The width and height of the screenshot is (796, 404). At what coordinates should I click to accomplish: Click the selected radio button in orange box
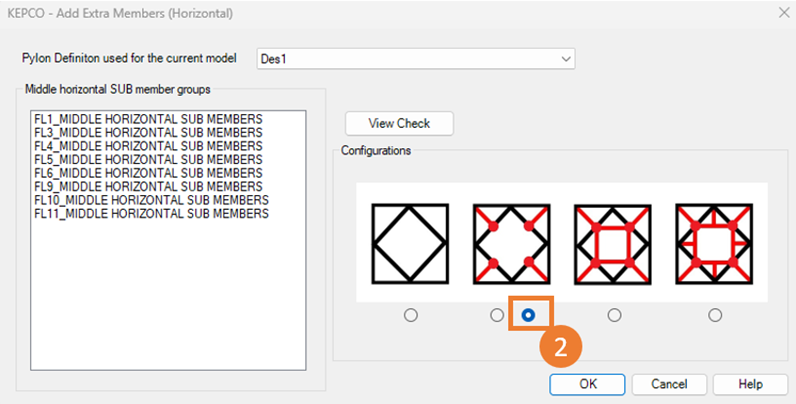pyautogui.click(x=528, y=315)
